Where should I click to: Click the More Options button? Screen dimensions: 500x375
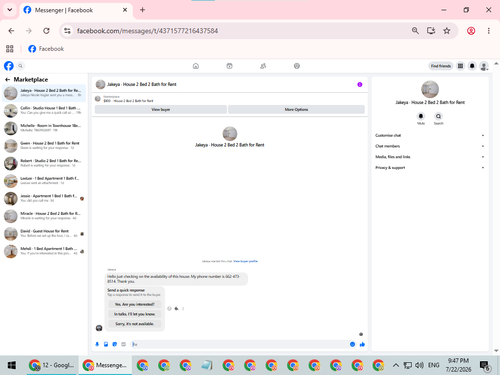tap(296, 109)
